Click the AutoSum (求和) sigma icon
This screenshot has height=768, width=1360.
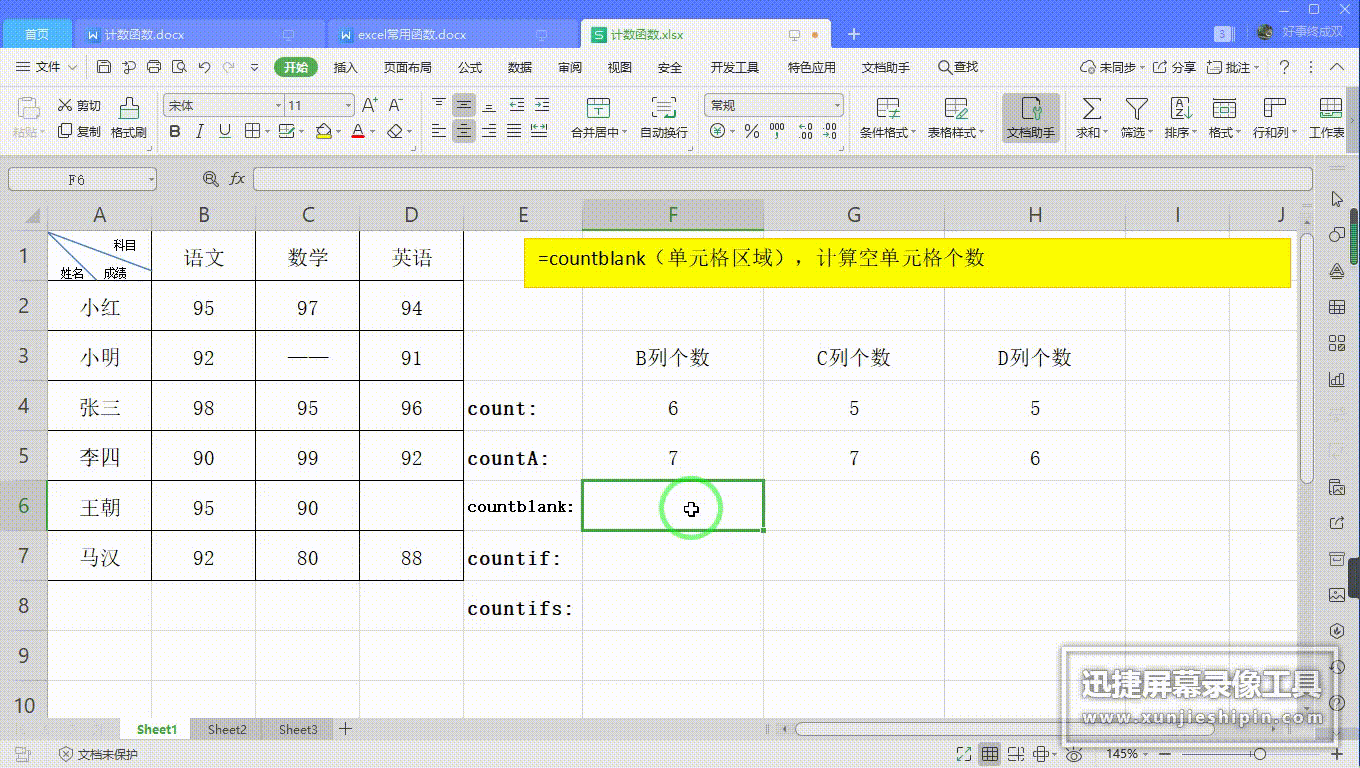1091,108
